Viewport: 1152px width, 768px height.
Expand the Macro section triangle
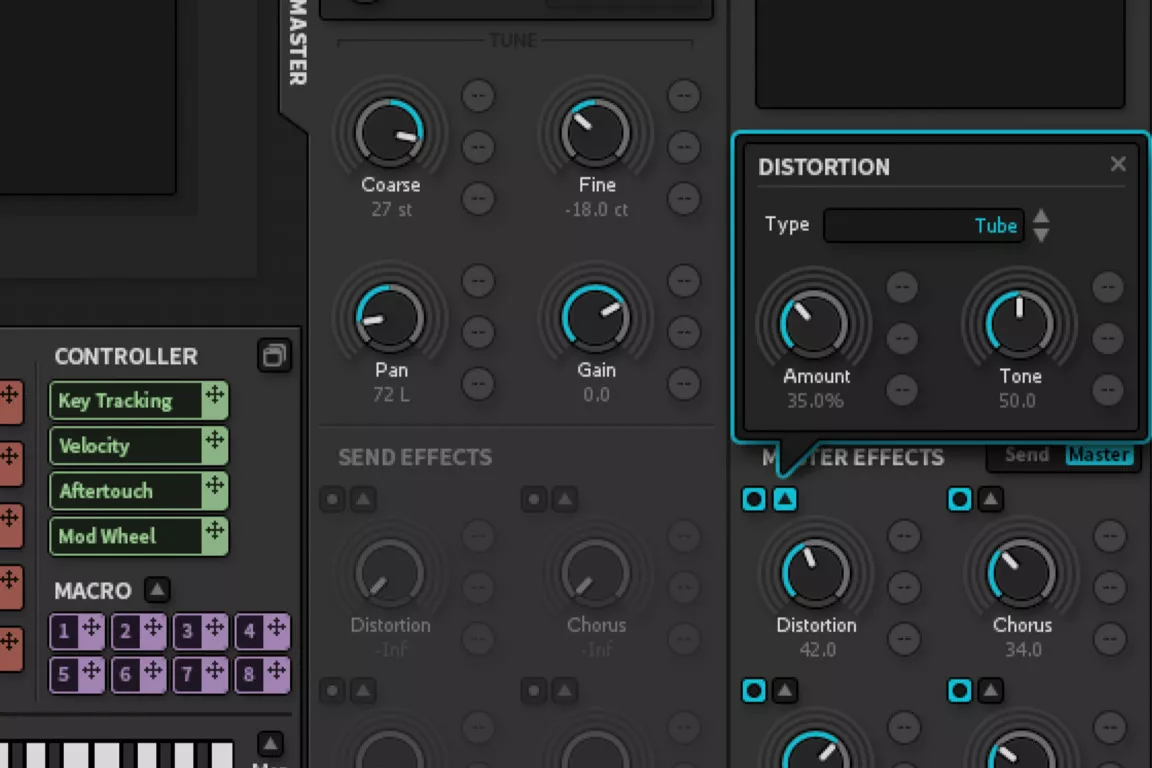[x=157, y=590]
